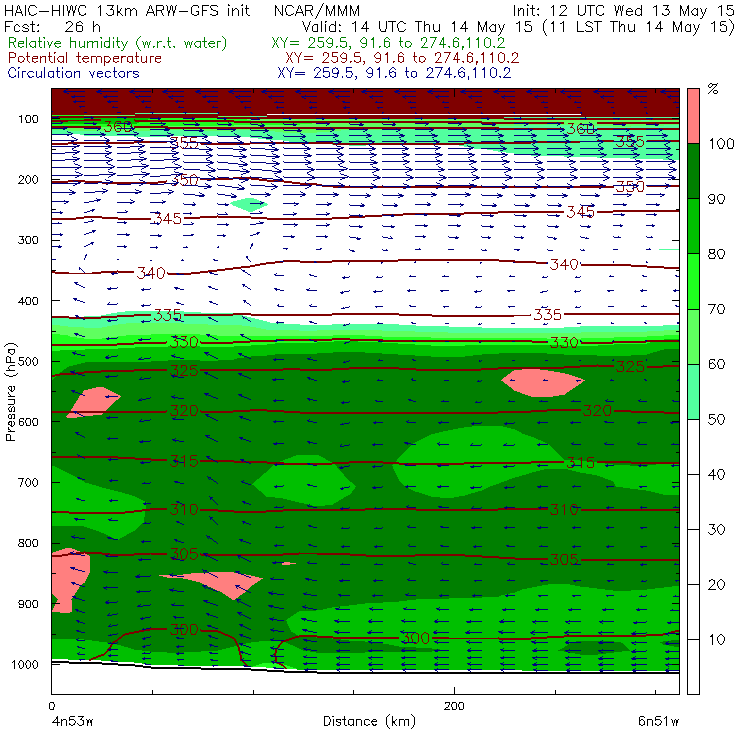The height and width of the screenshot is (740, 740).
Task: Click the pink above-100% colorbar segment
Action: (693, 116)
